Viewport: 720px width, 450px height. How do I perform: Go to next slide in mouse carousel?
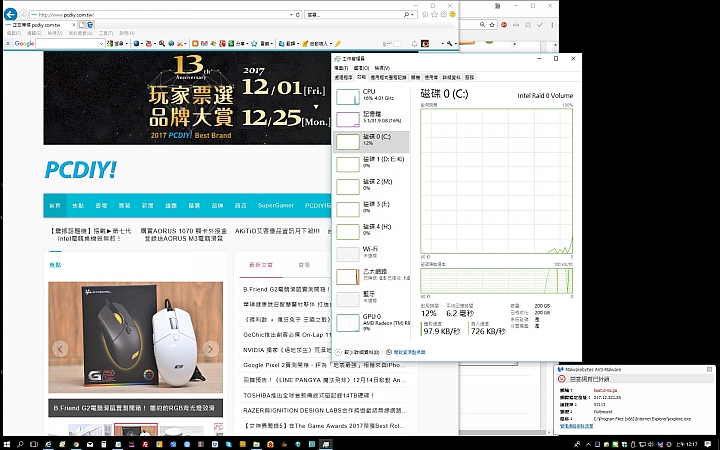click(211, 349)
